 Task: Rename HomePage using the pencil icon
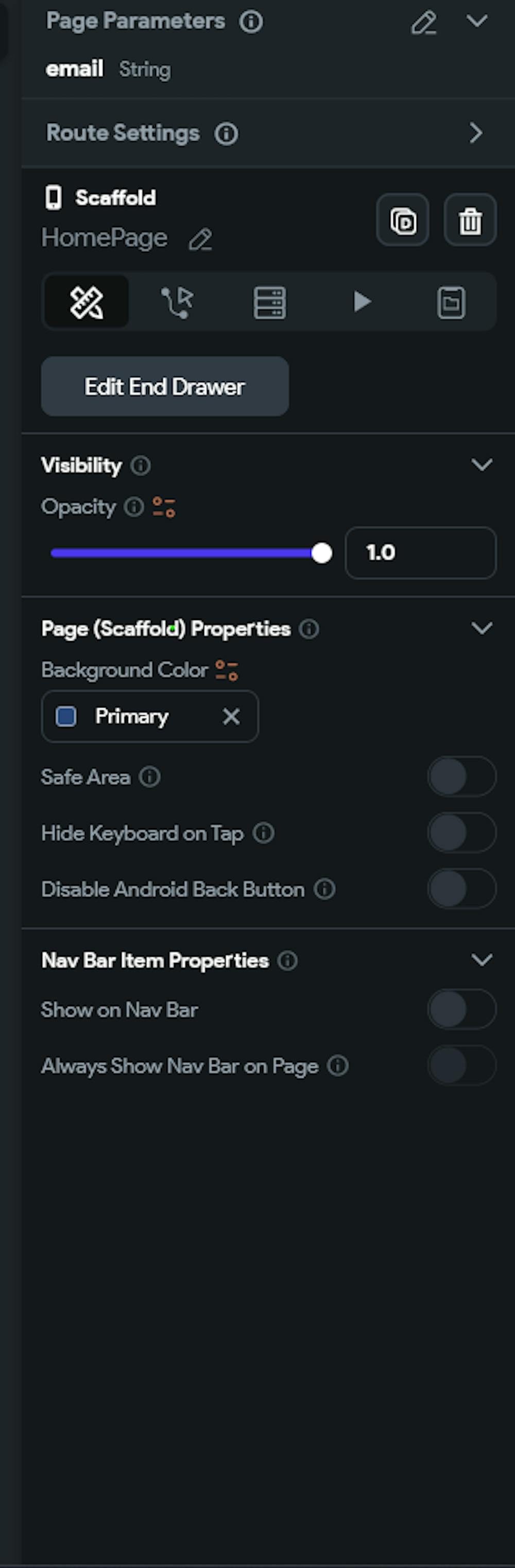pos(200,239)
